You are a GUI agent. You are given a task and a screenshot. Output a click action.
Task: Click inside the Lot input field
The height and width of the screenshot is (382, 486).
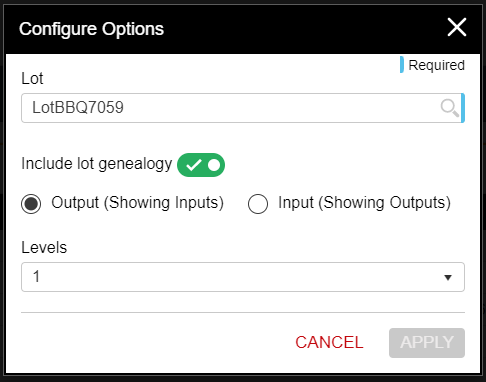point(243,108)
